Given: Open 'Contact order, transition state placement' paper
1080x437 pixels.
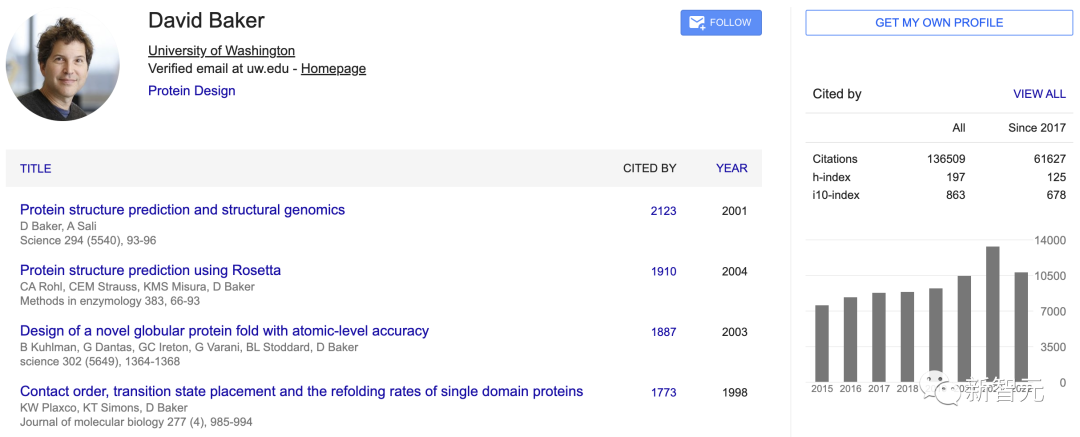Looking at the screenshot, I should tap(301, 391).
